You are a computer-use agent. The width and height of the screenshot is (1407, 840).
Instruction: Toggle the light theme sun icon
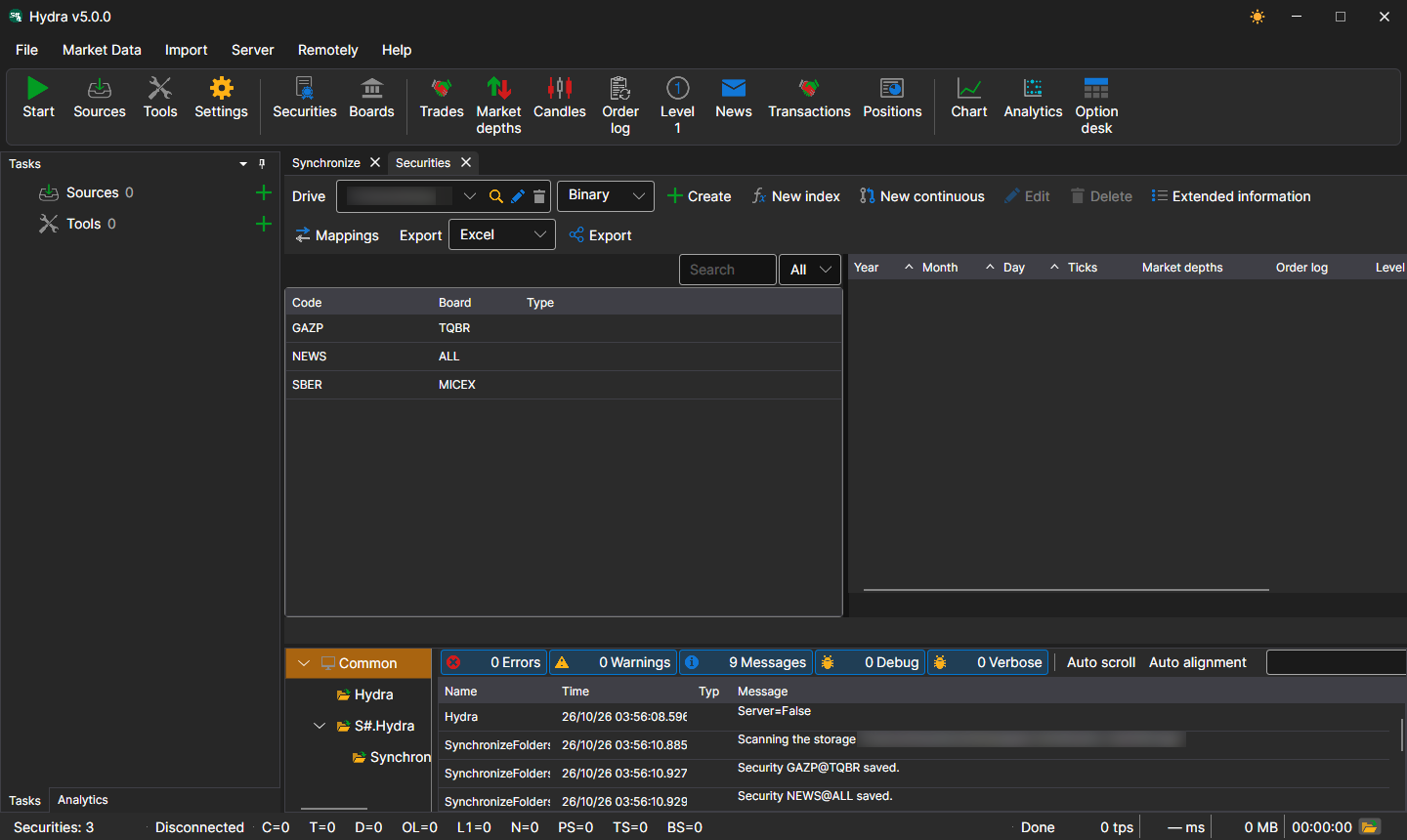[1258, 17]
